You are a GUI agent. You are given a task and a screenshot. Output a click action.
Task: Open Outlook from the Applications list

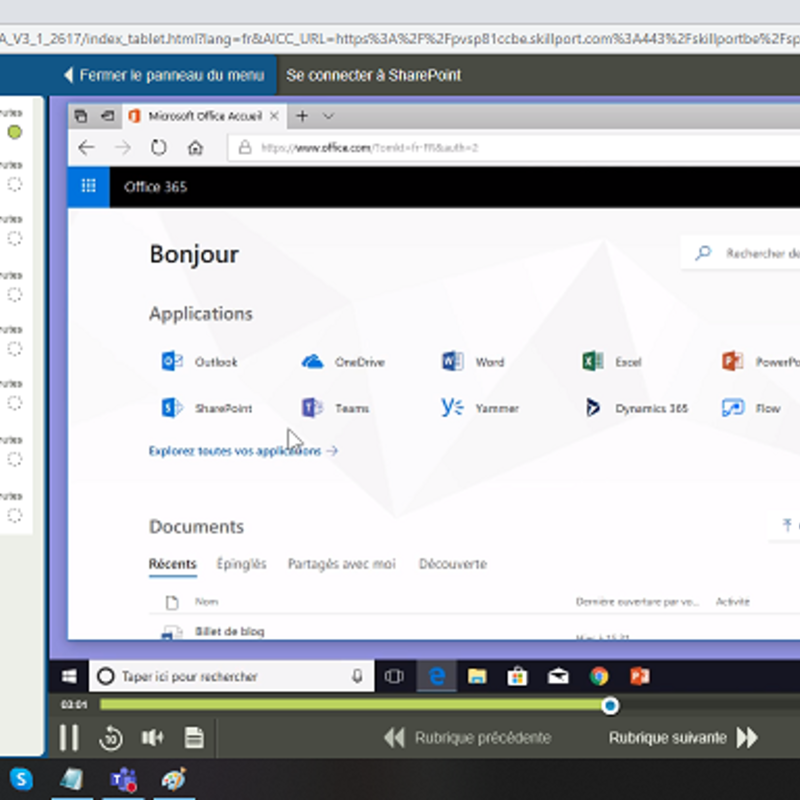point(199,362)
